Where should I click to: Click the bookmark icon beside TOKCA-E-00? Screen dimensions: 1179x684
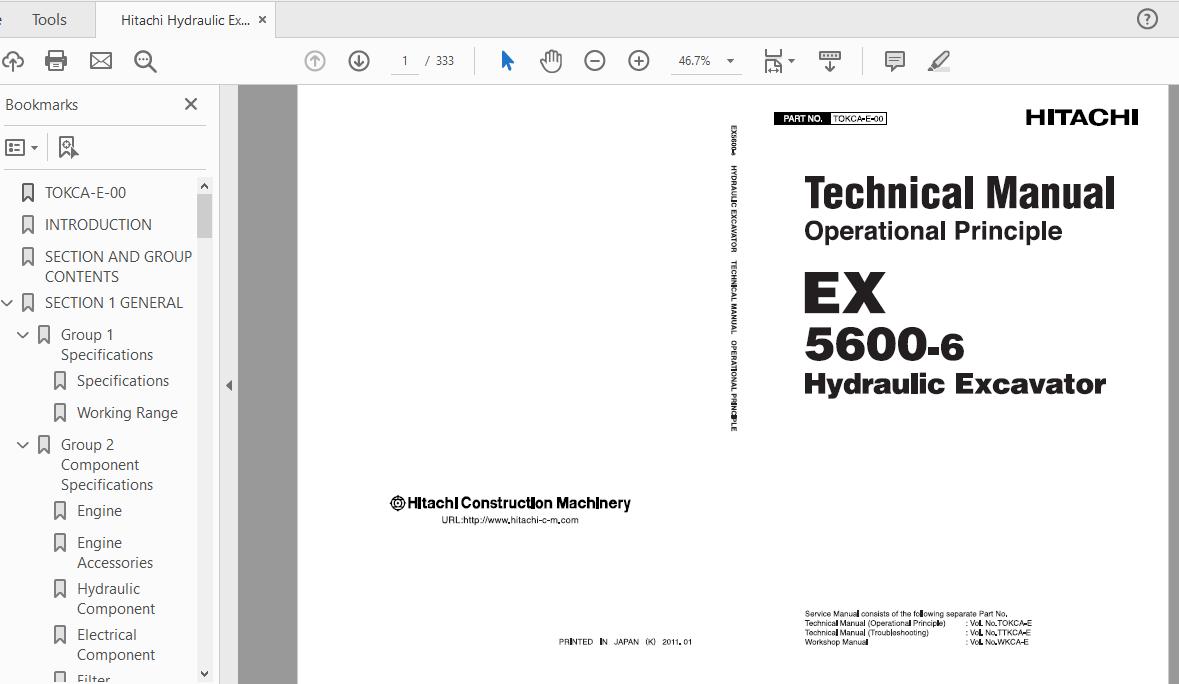pos(28,192)
